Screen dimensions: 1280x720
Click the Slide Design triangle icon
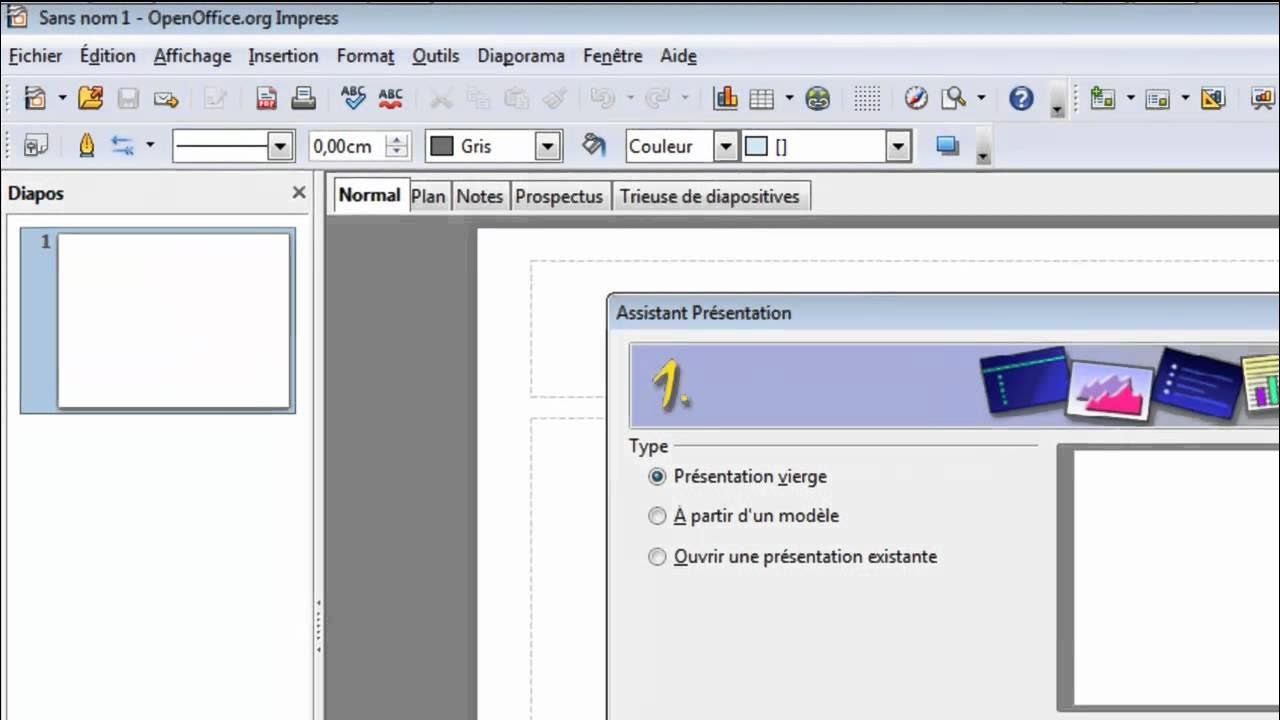(x=1212, y=98)
